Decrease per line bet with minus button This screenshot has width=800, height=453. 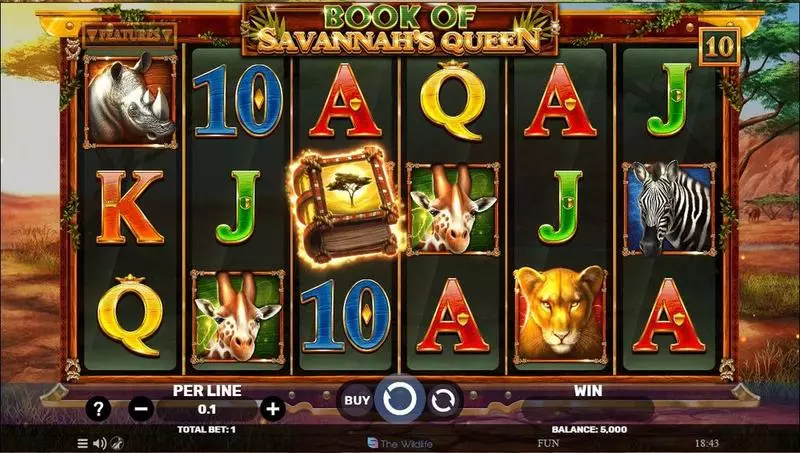tap(141, 409)
